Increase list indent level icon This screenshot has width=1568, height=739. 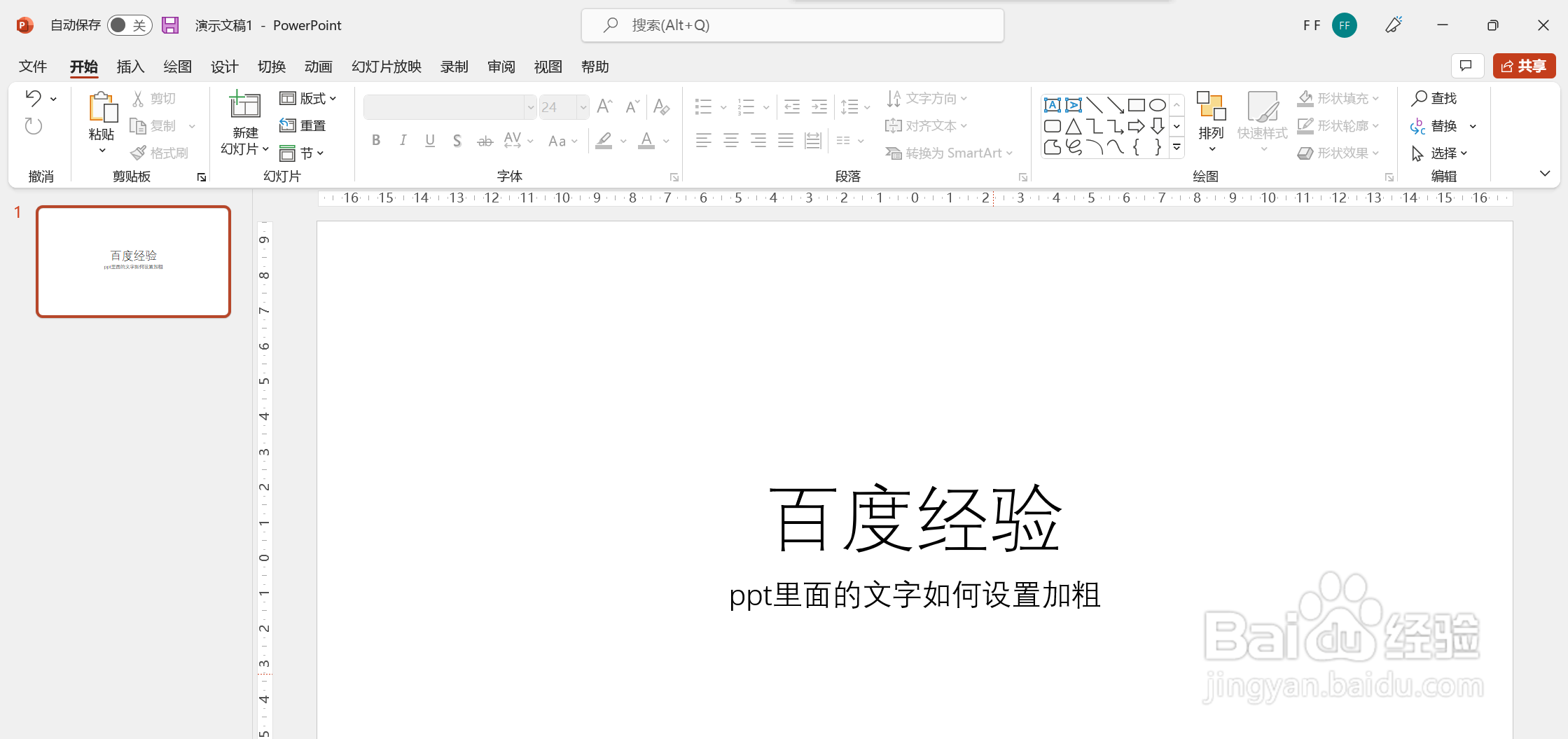tap(819, 106)
